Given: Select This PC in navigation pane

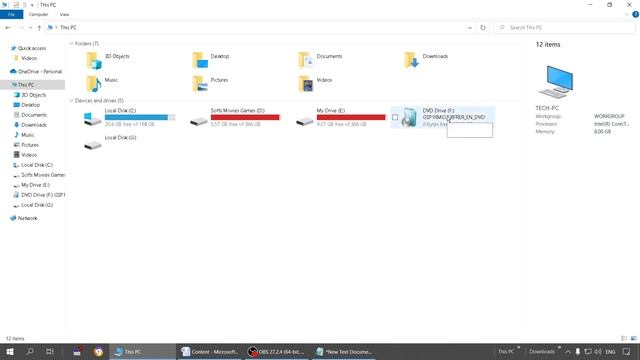Looking at the screenshot, I should [x=26, y=84].
